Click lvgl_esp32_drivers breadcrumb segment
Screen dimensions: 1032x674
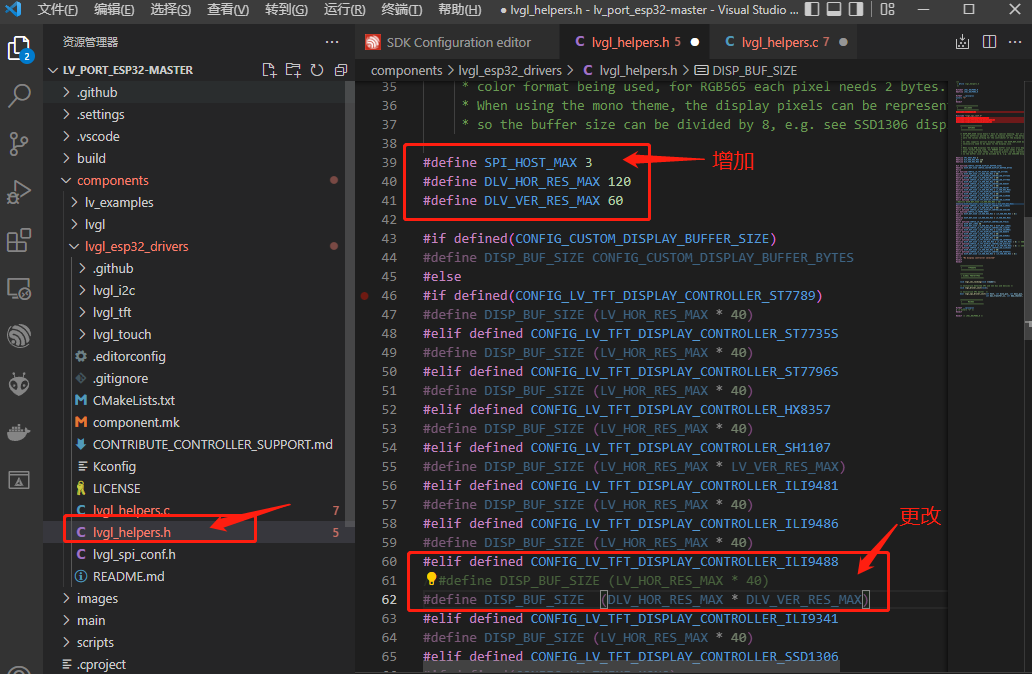click(510, 70)
